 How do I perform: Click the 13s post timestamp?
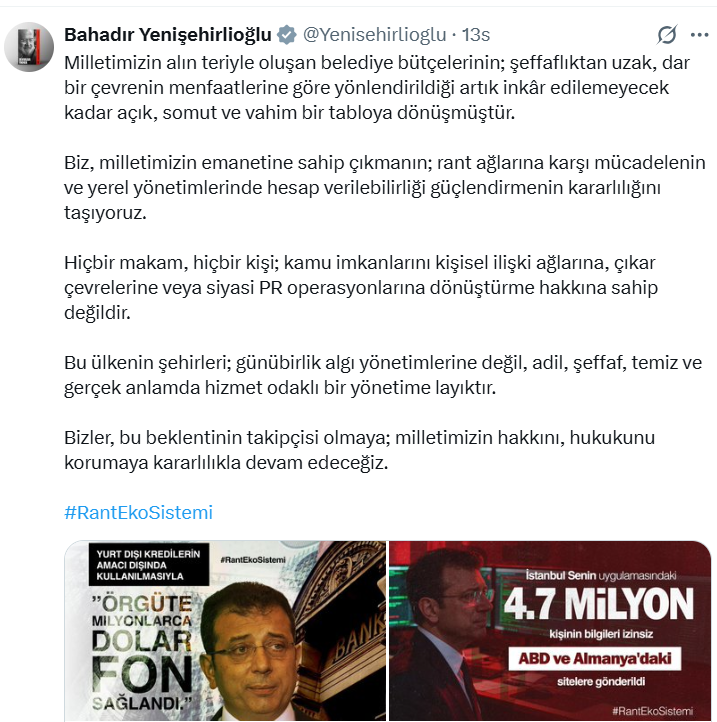pos(476,35)
